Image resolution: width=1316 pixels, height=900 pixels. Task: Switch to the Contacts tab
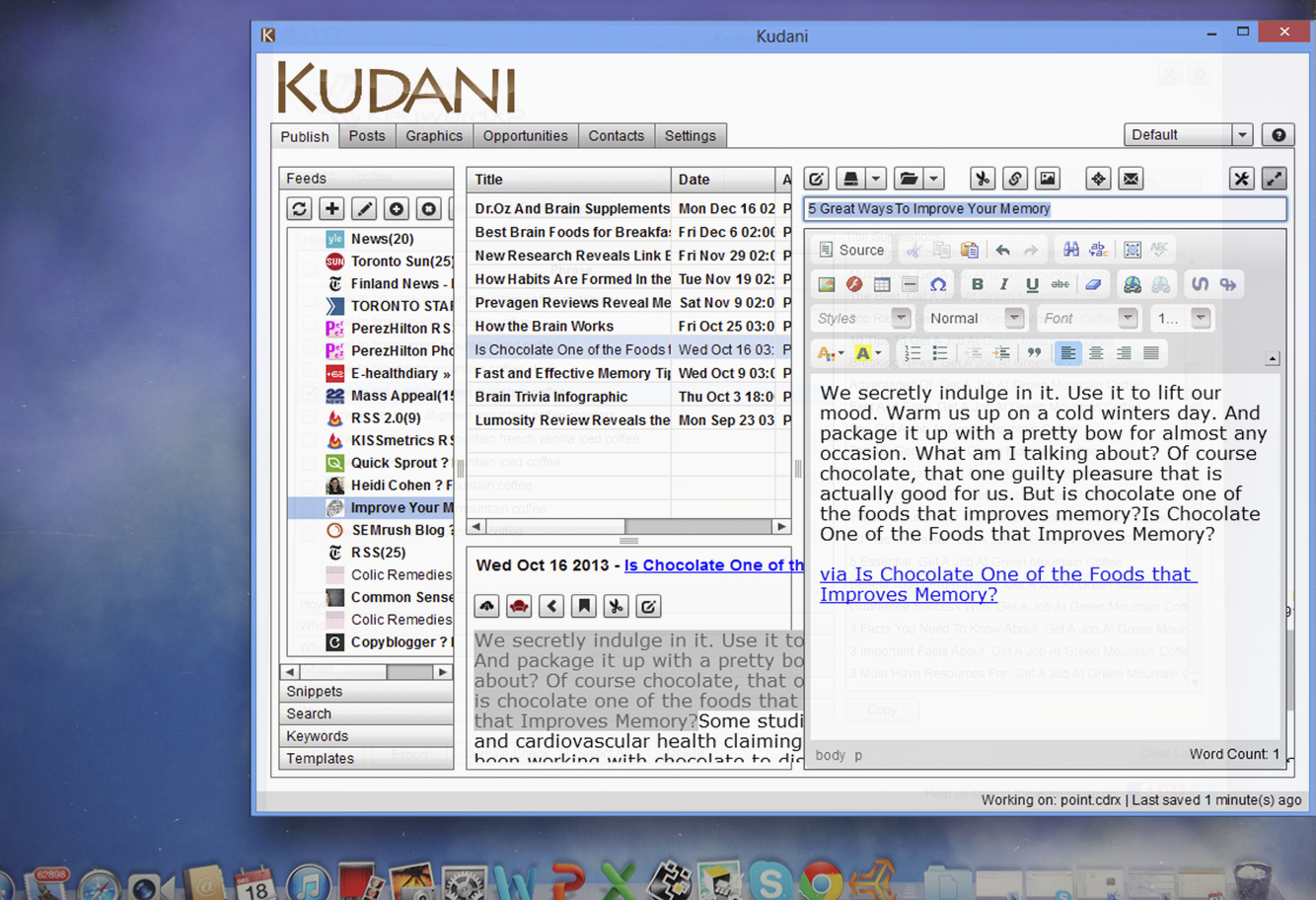point(616,135)
